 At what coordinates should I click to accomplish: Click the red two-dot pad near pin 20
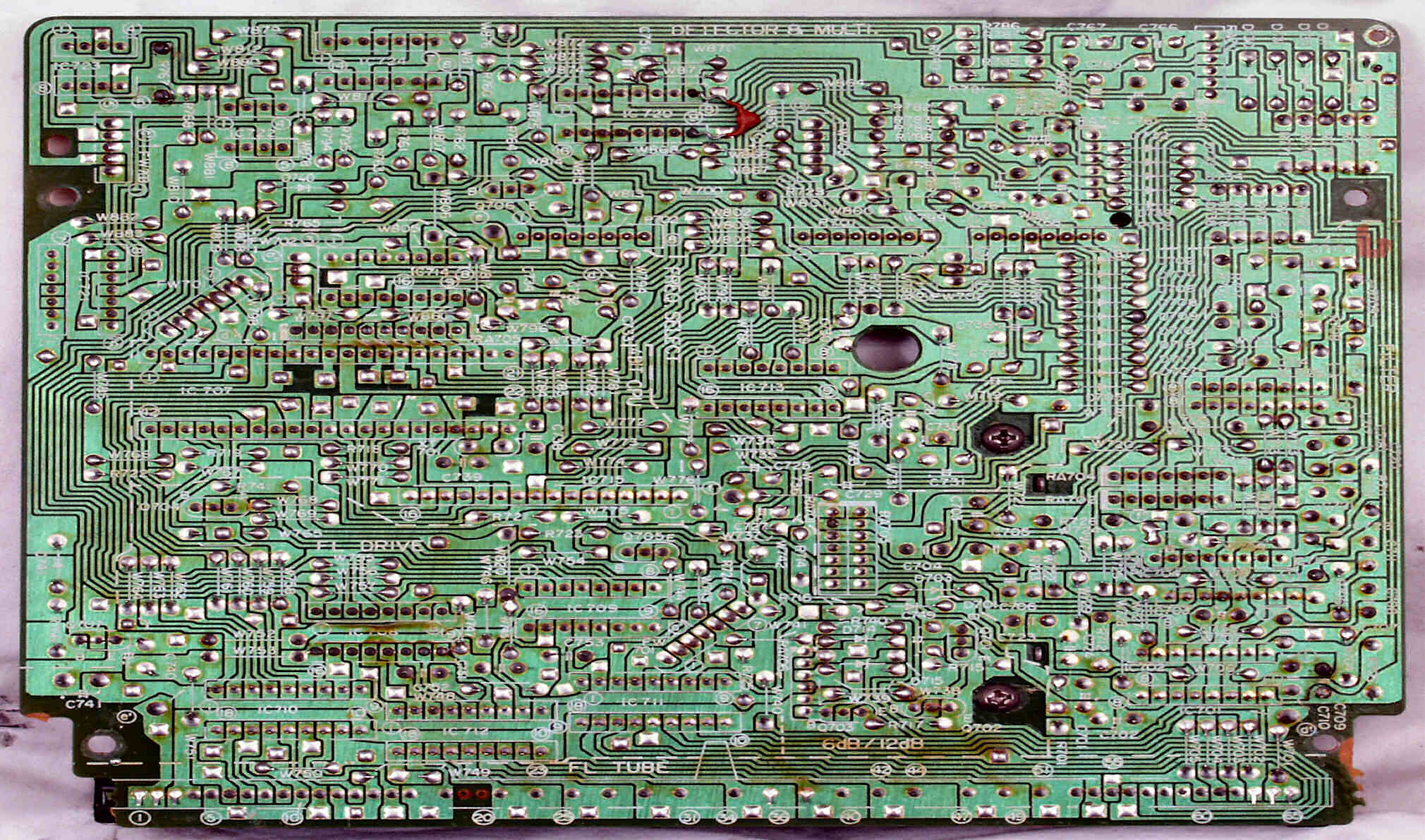(473, 795)
